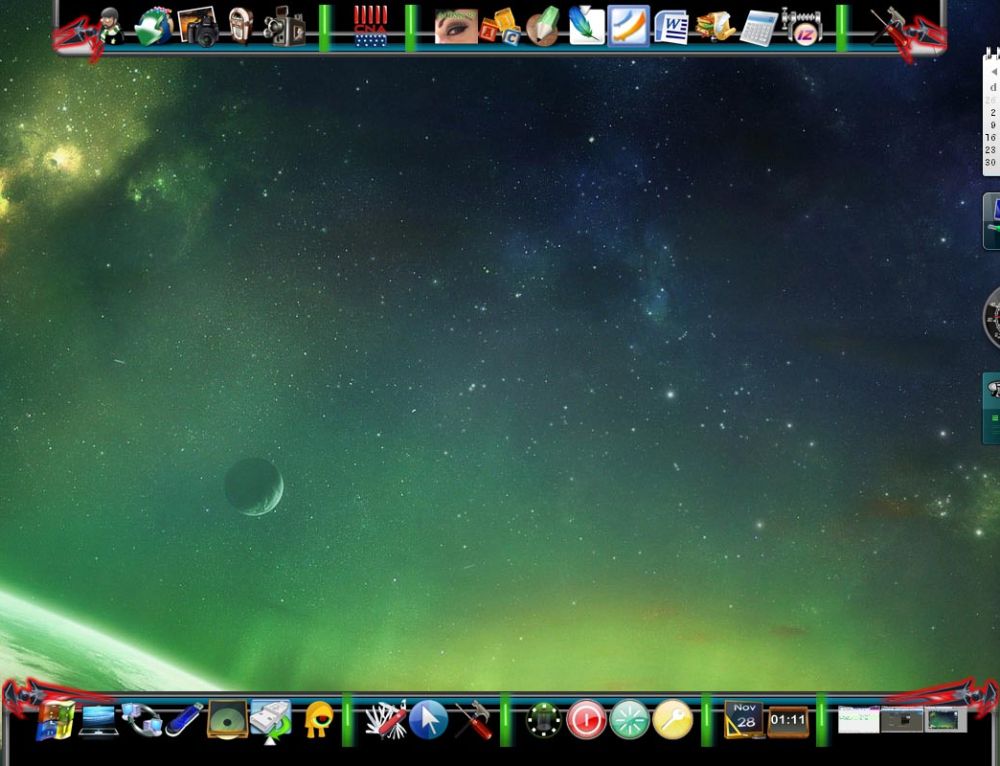Click the Nov 28 date display on bottom dock
This screenshot has width=1000, height=766.
[x=744, y=720]
